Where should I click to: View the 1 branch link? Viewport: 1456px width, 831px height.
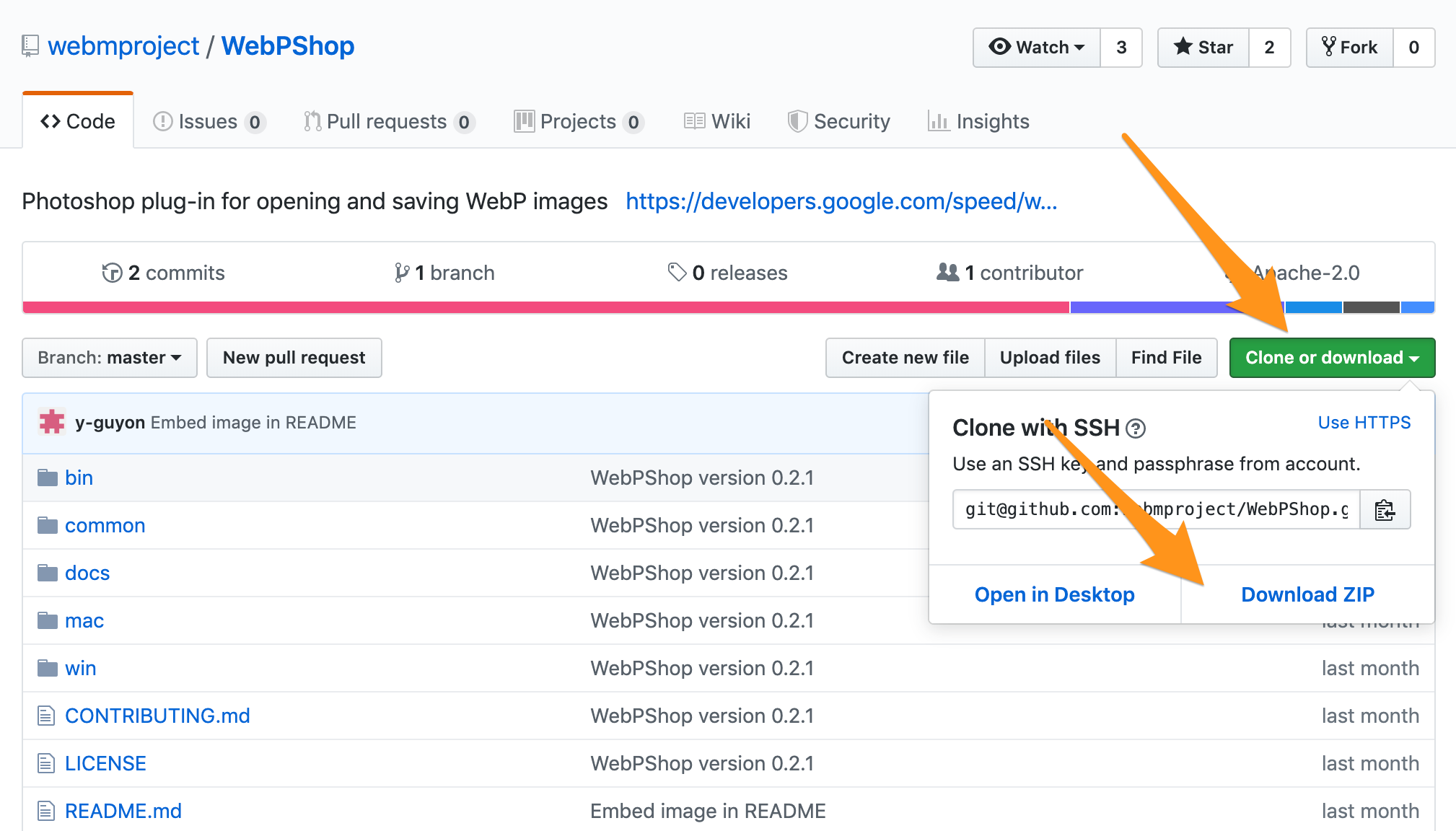tap(444, 273)
